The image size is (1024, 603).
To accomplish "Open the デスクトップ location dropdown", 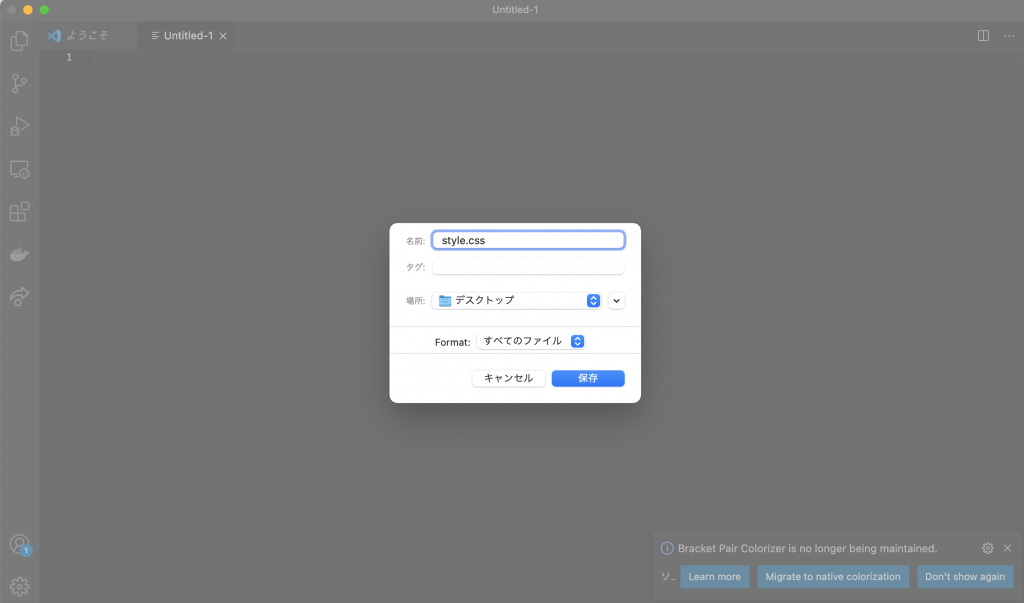I will 516,301.
